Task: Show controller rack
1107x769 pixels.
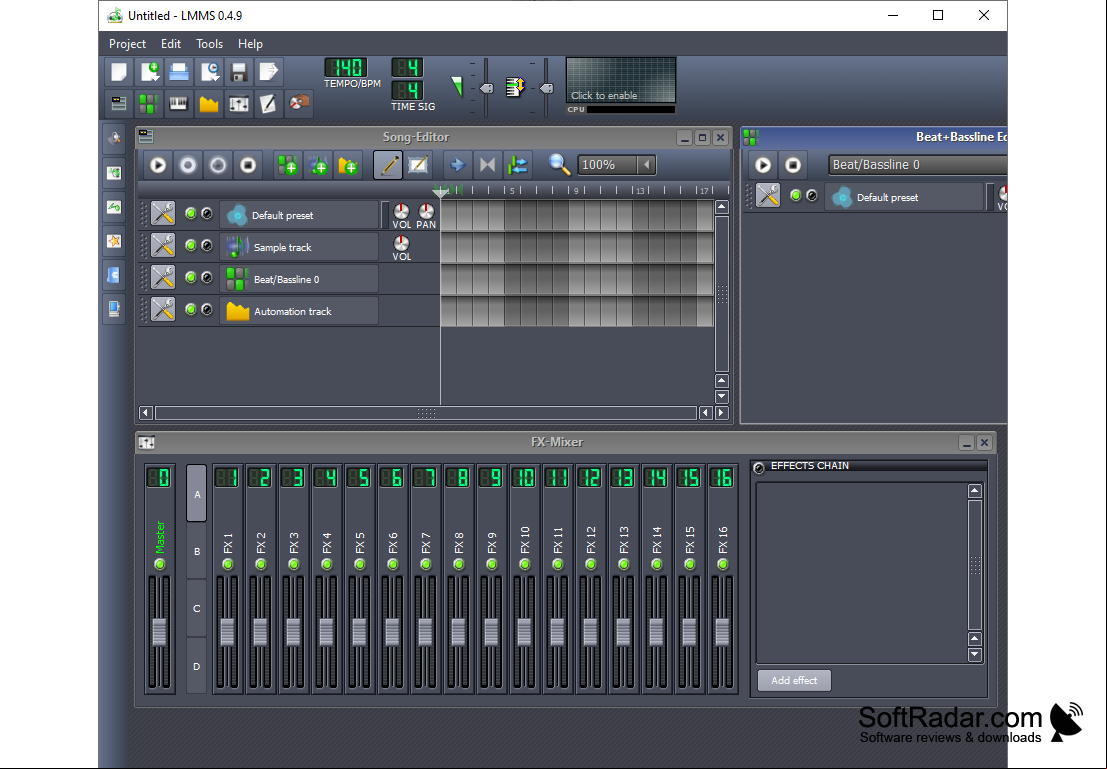Action: coord(299,104)
